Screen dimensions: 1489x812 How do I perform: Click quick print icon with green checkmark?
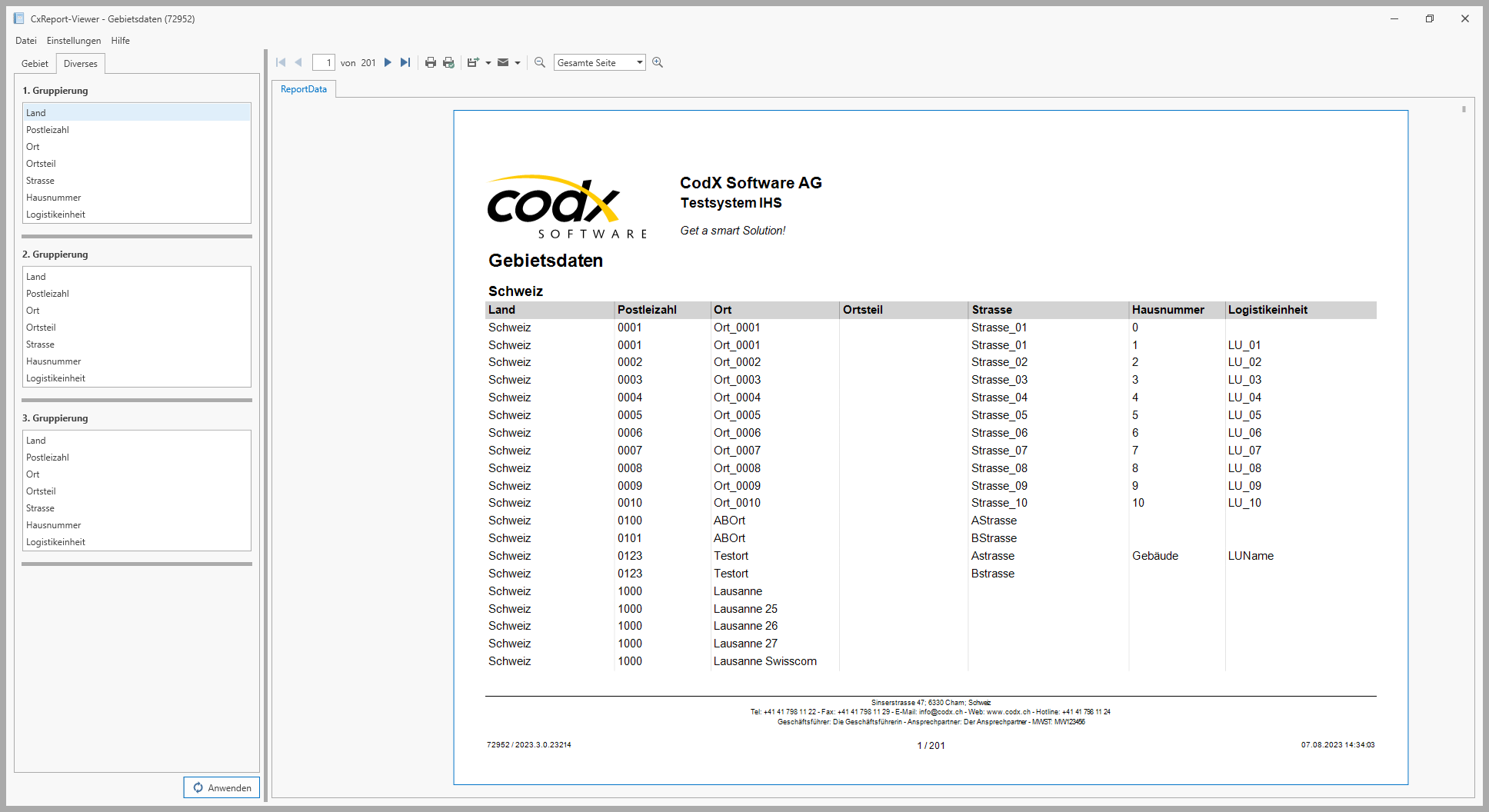449,62
